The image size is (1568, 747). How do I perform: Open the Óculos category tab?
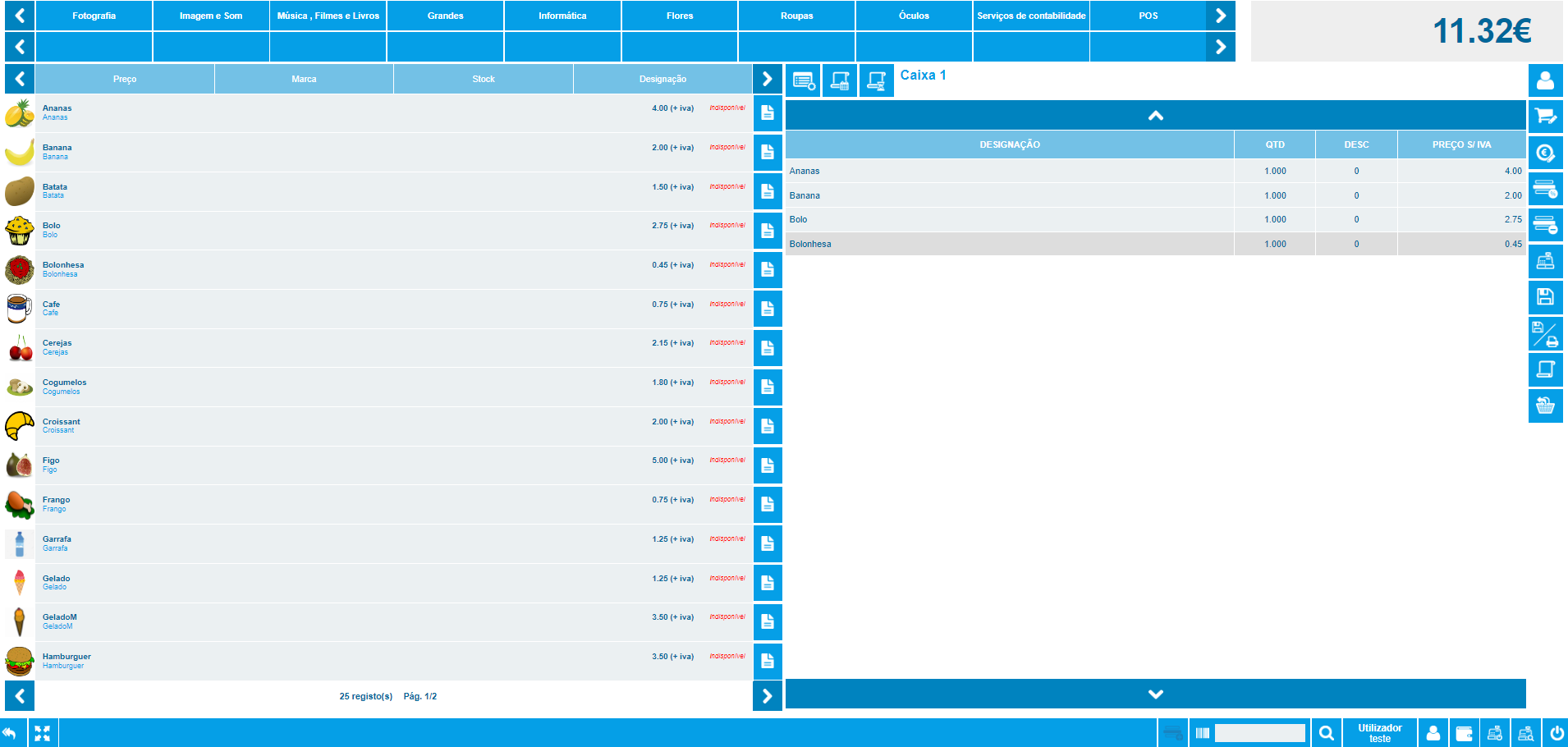914,16
